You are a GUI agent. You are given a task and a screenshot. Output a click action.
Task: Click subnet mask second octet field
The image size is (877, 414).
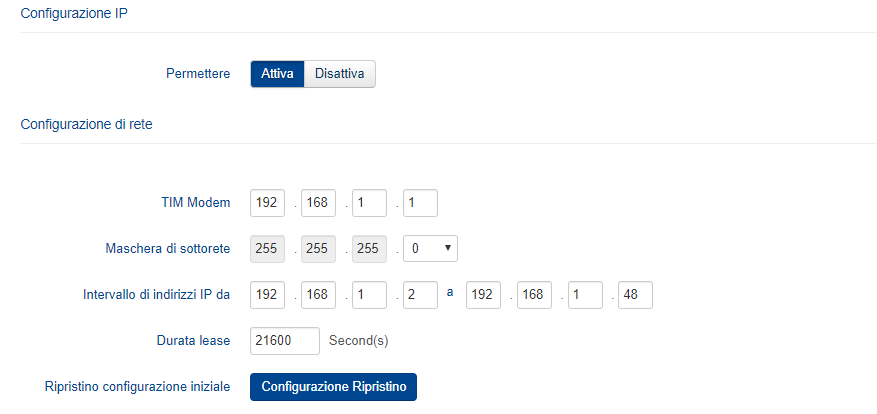319,248
